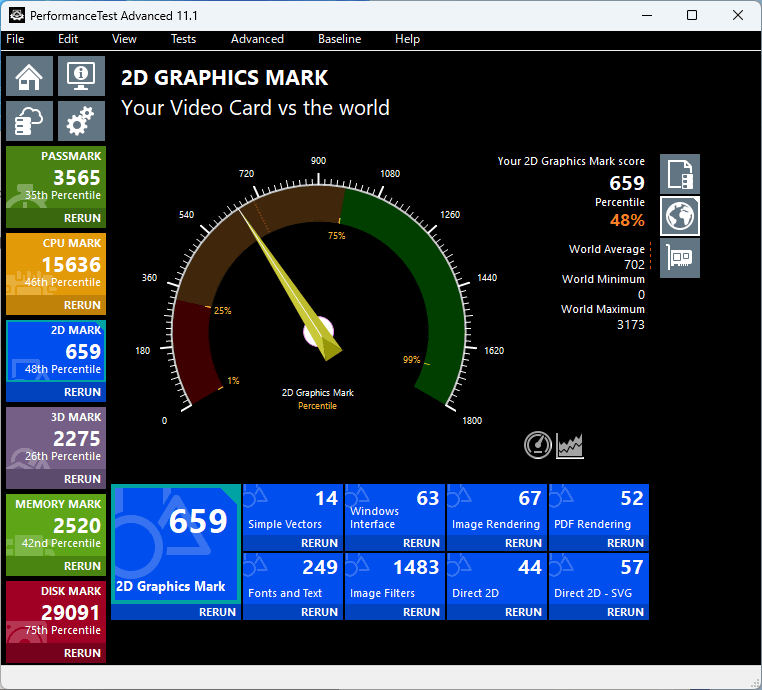Viewport: 762px width, 690px height.
Task: Open the Baseline menu
Action: (339, 39)
